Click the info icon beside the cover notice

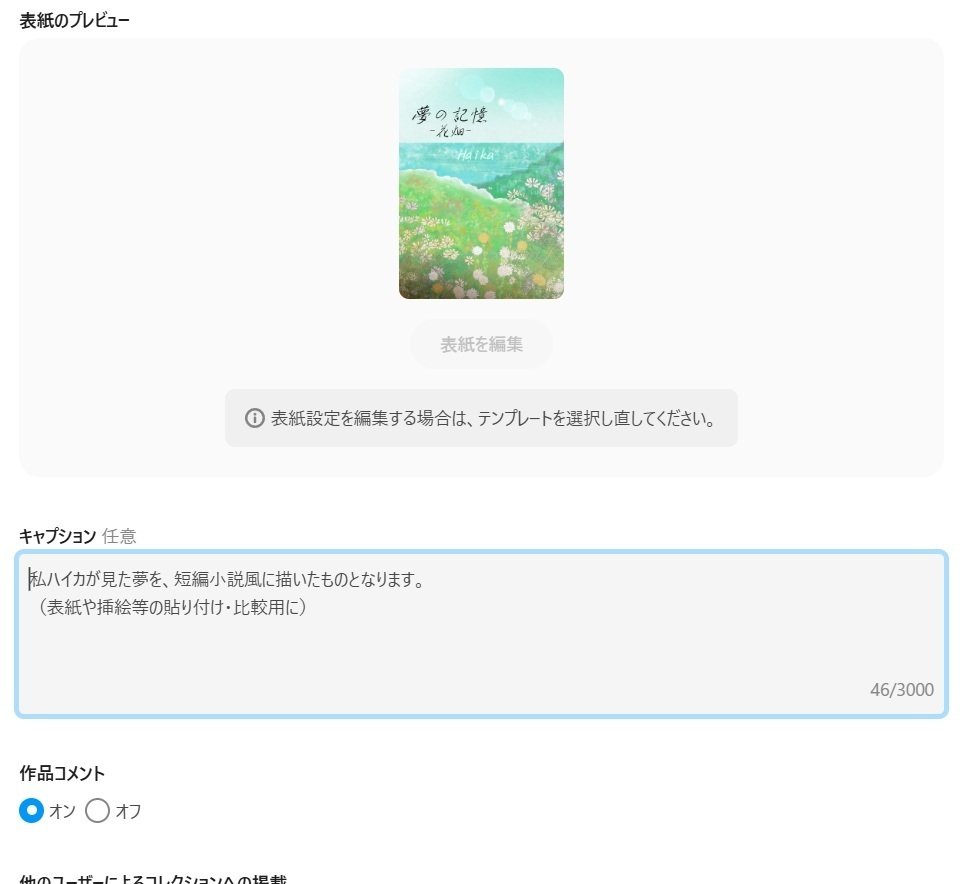(253, 417)
